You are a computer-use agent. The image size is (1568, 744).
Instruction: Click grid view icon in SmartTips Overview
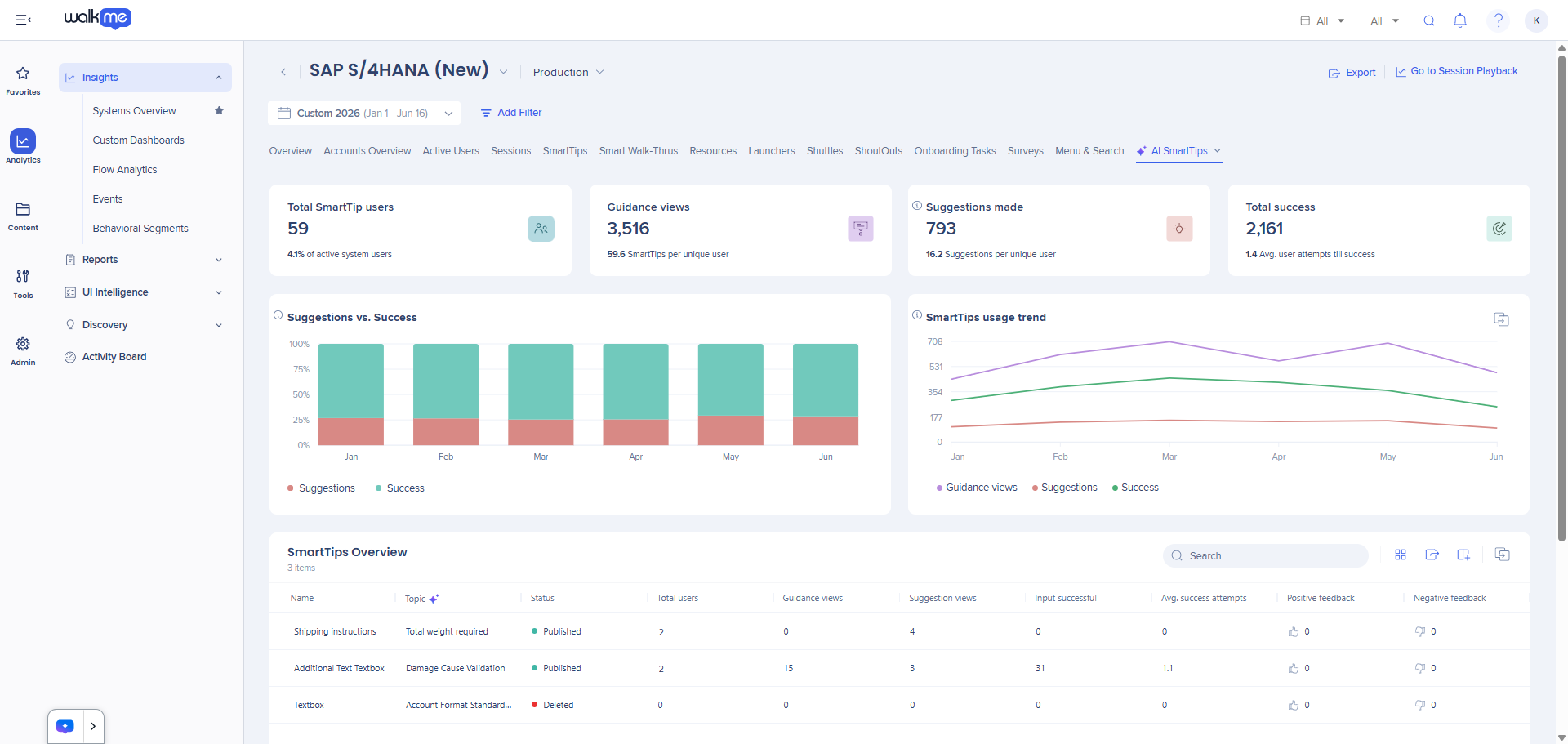pos(1401,555)
